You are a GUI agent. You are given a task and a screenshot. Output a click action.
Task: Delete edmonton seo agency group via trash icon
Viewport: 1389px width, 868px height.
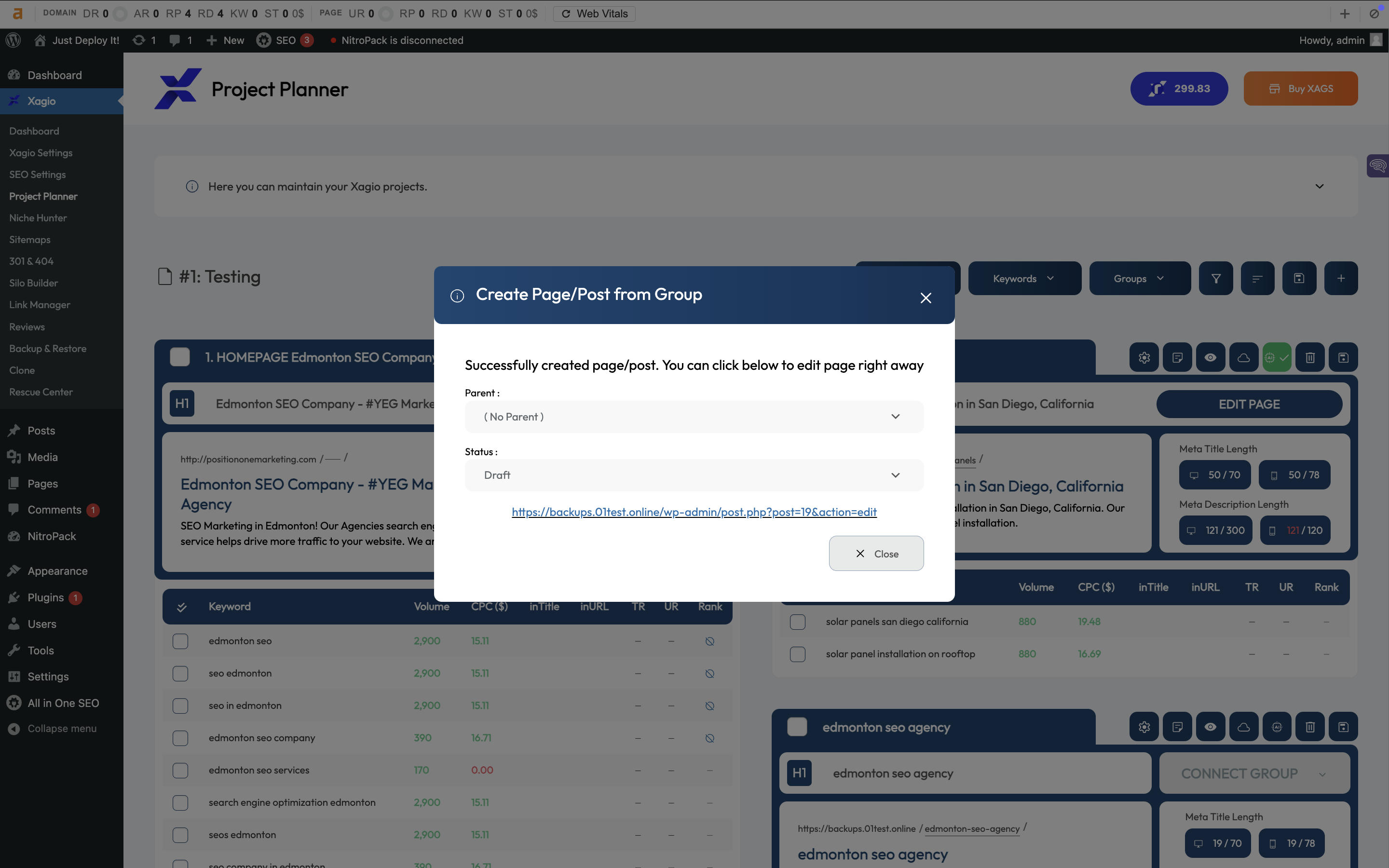[x=1310, y=727]
